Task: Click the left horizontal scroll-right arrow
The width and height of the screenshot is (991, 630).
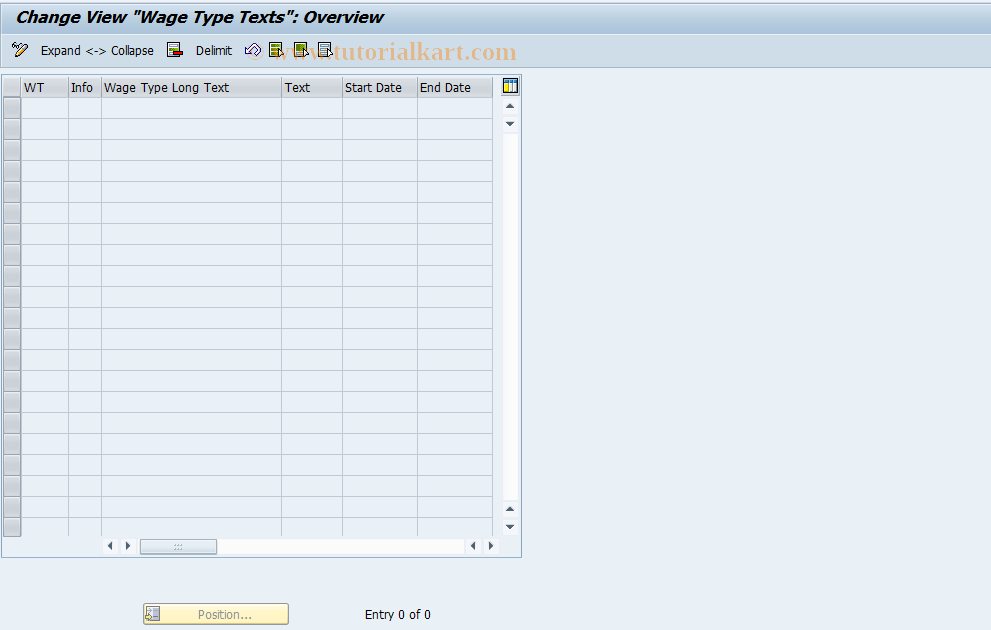Action: (x=128, y=546)
